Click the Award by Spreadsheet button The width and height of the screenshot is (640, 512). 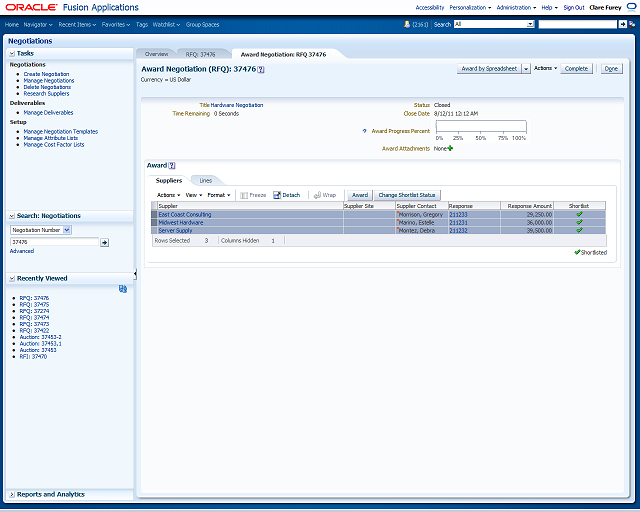[x=489, y=69]
